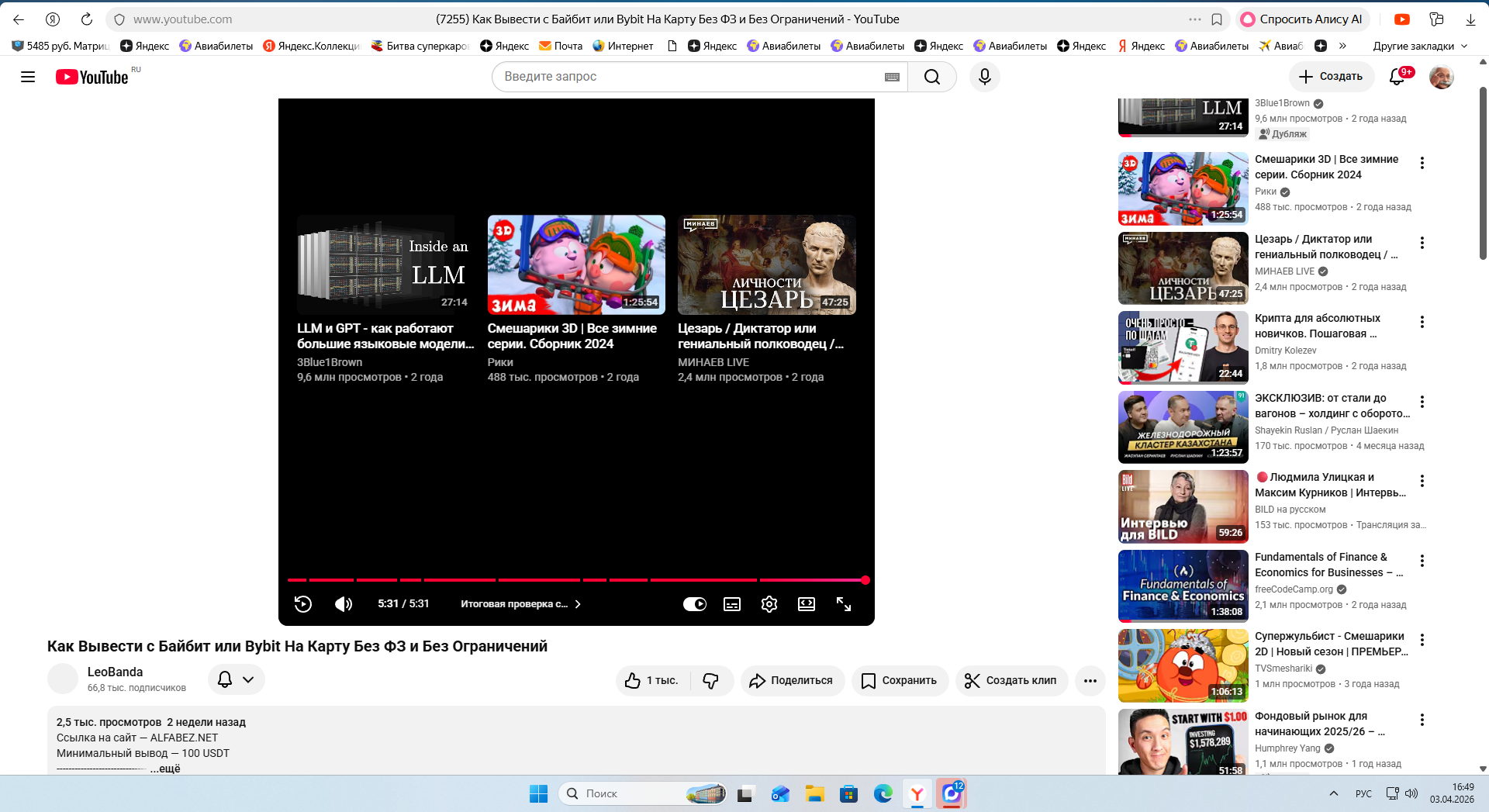Expand the chapter title Итоговая проверка
The image size is (1489, 812).
click(x=521, y=604)
